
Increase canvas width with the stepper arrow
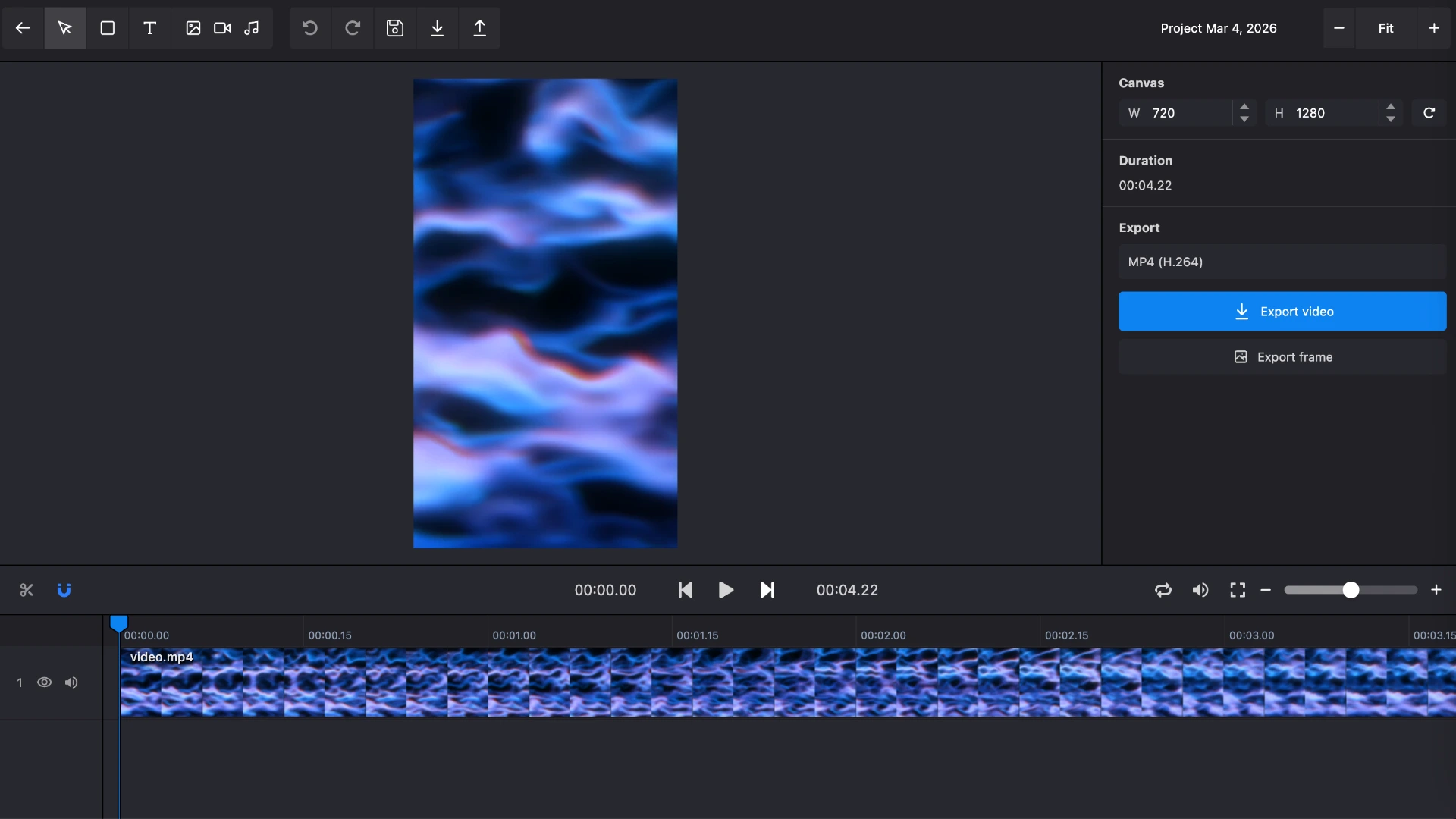tap(1244, 108)
